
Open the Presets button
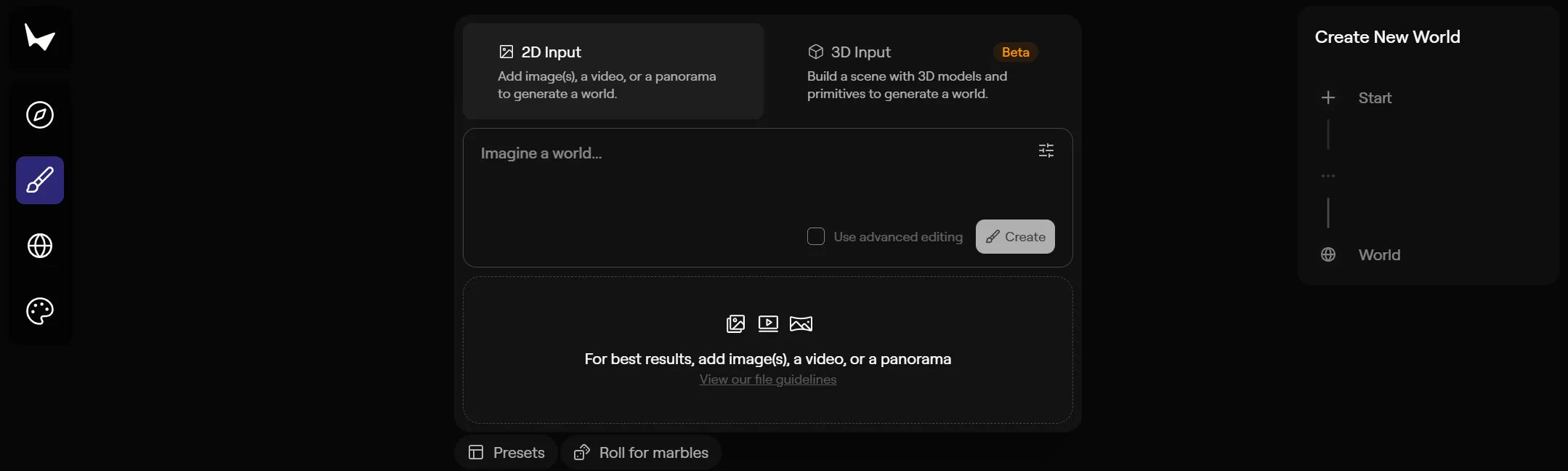506,452
